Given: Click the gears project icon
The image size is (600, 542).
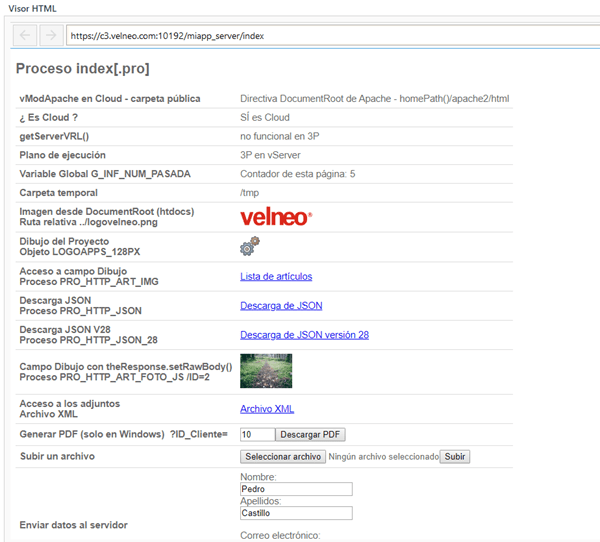Looking at the screenshot, I should 250,246.
